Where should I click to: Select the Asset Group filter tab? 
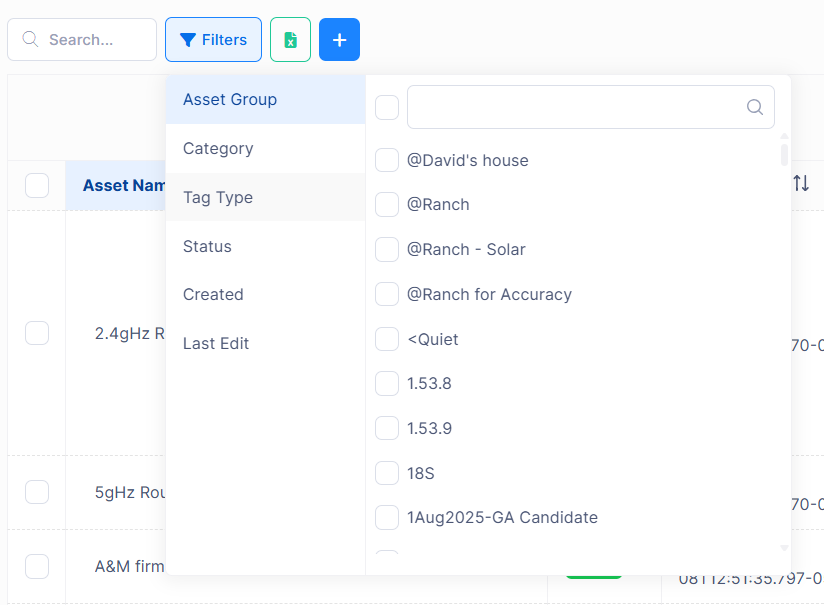click(x=230, y=100)
